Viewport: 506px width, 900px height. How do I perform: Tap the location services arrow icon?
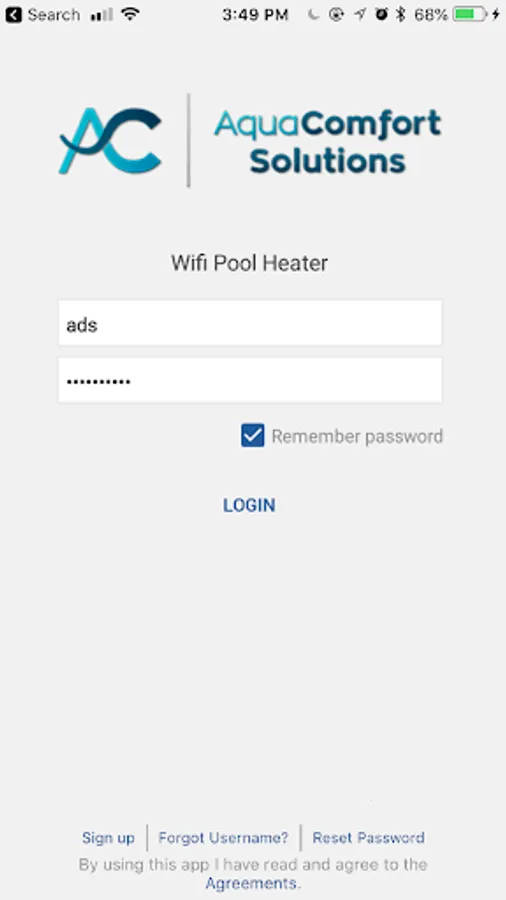pos(359,14)
